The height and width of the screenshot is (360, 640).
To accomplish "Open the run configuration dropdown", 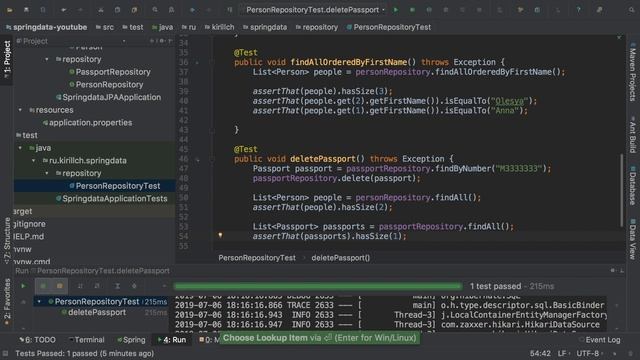I will tap(314, 10).
